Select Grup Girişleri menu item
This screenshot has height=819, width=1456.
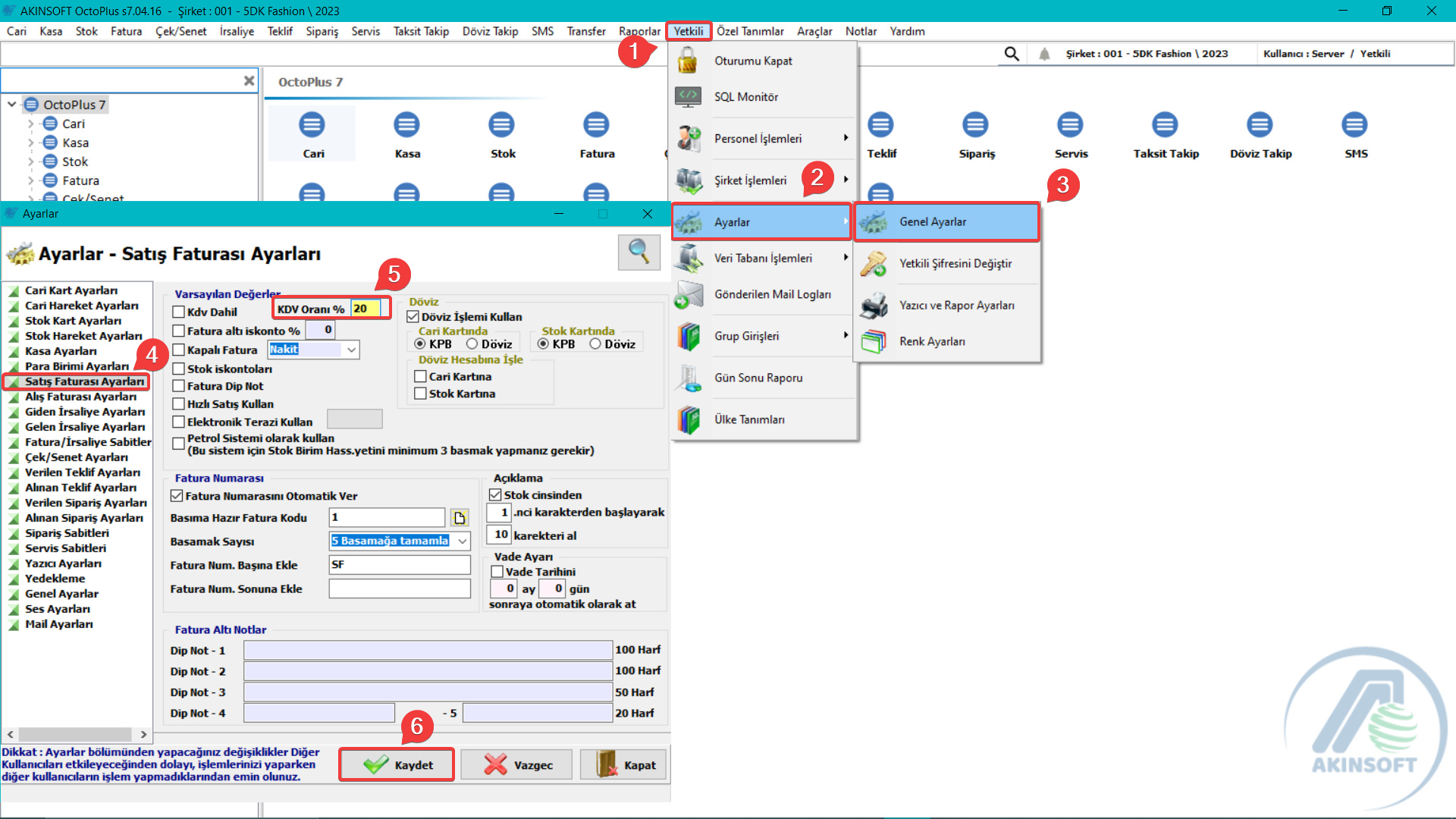[x=764, y=336]
